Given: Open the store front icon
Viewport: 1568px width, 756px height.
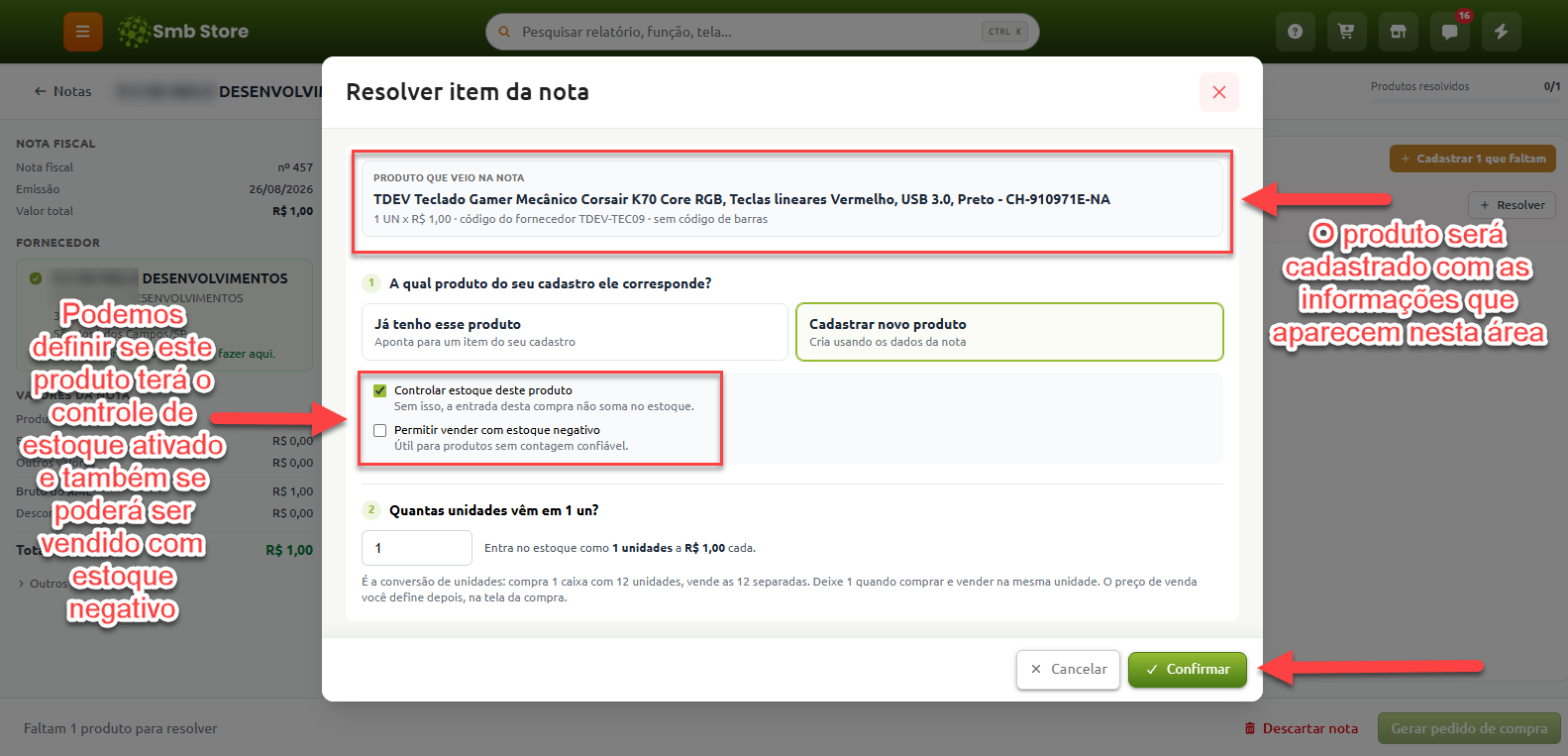Looking at the screenshot, I should 1398,32.
